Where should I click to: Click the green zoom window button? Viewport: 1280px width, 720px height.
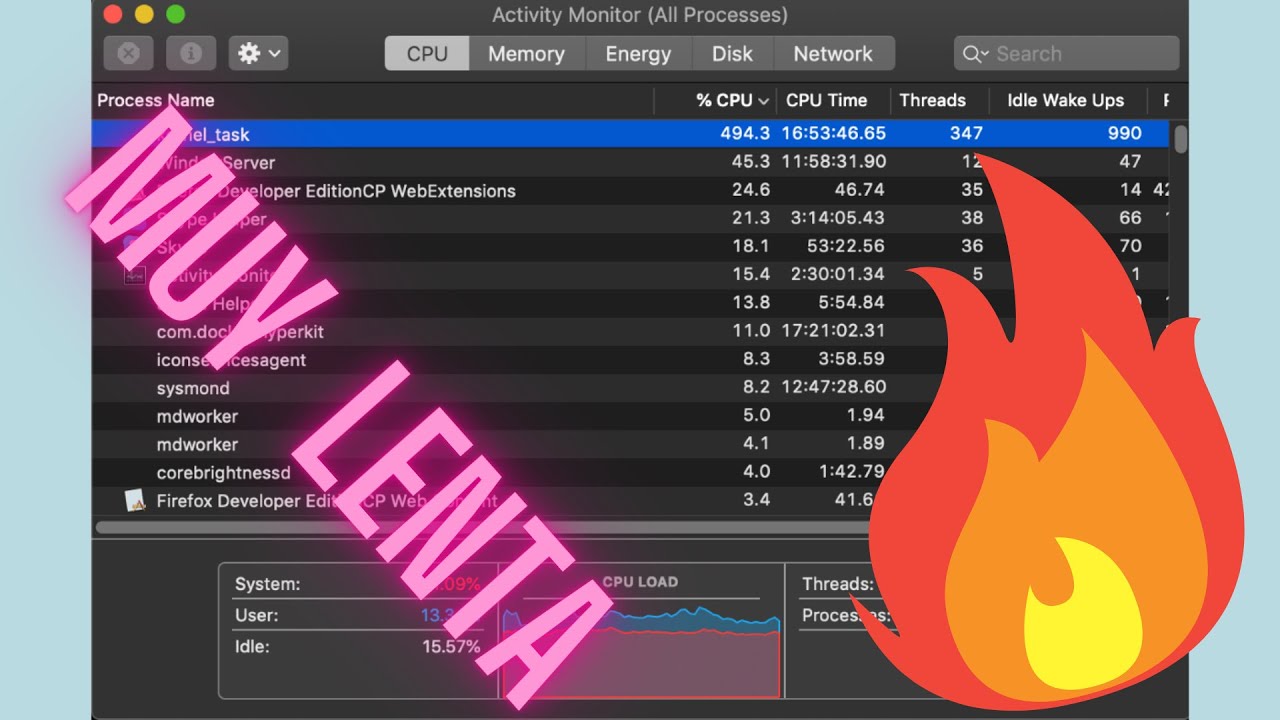click(176, 14)
